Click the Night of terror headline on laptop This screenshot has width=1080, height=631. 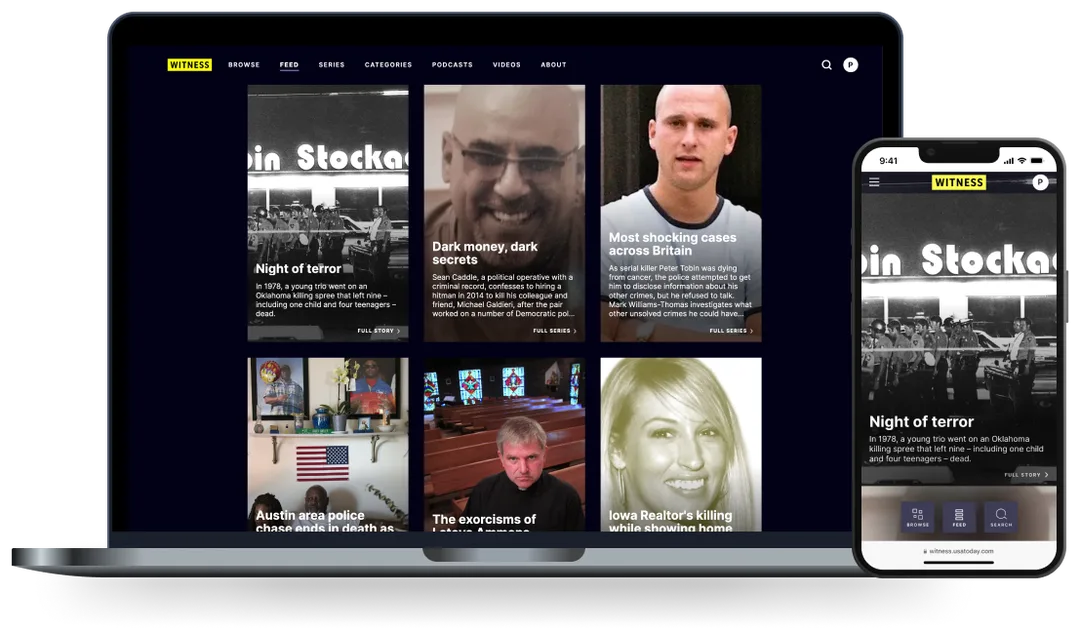point(298,269)
